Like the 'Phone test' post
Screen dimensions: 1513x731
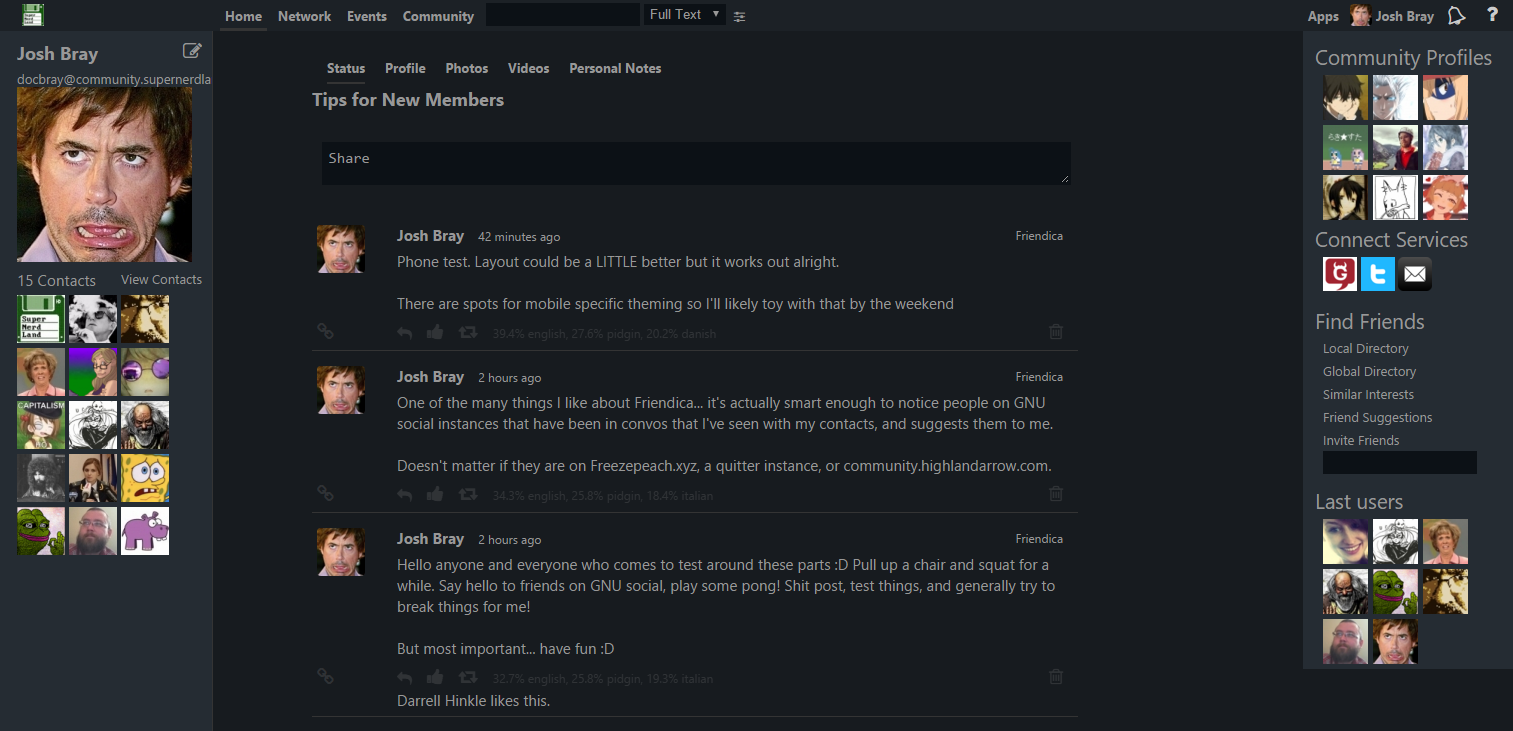click(435, 332)
